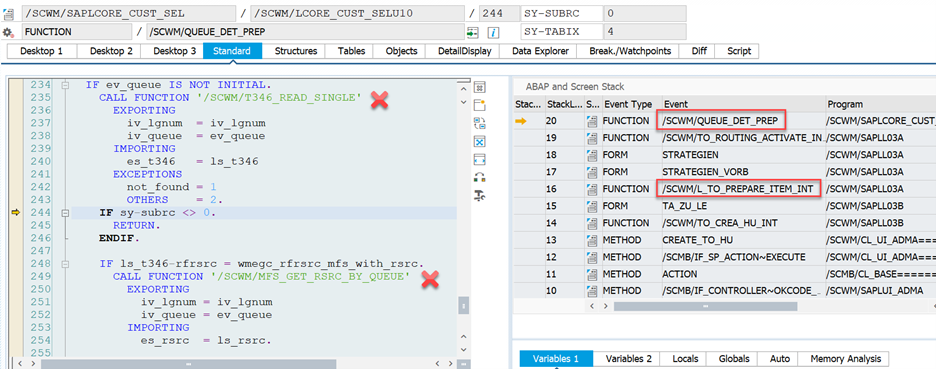Viewport: 936px width, 369px height.
Task: Switch to the Break./Watchpoints tab
Action: (630, 51)
